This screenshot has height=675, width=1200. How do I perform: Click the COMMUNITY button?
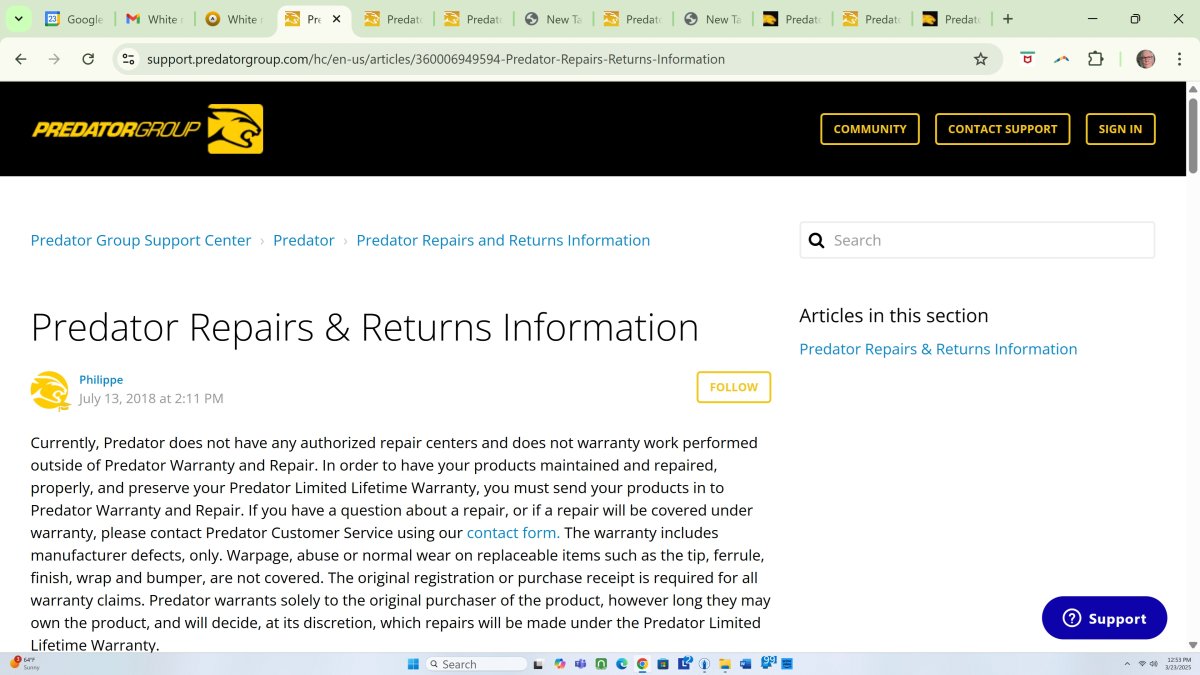[x=869, y=129]
